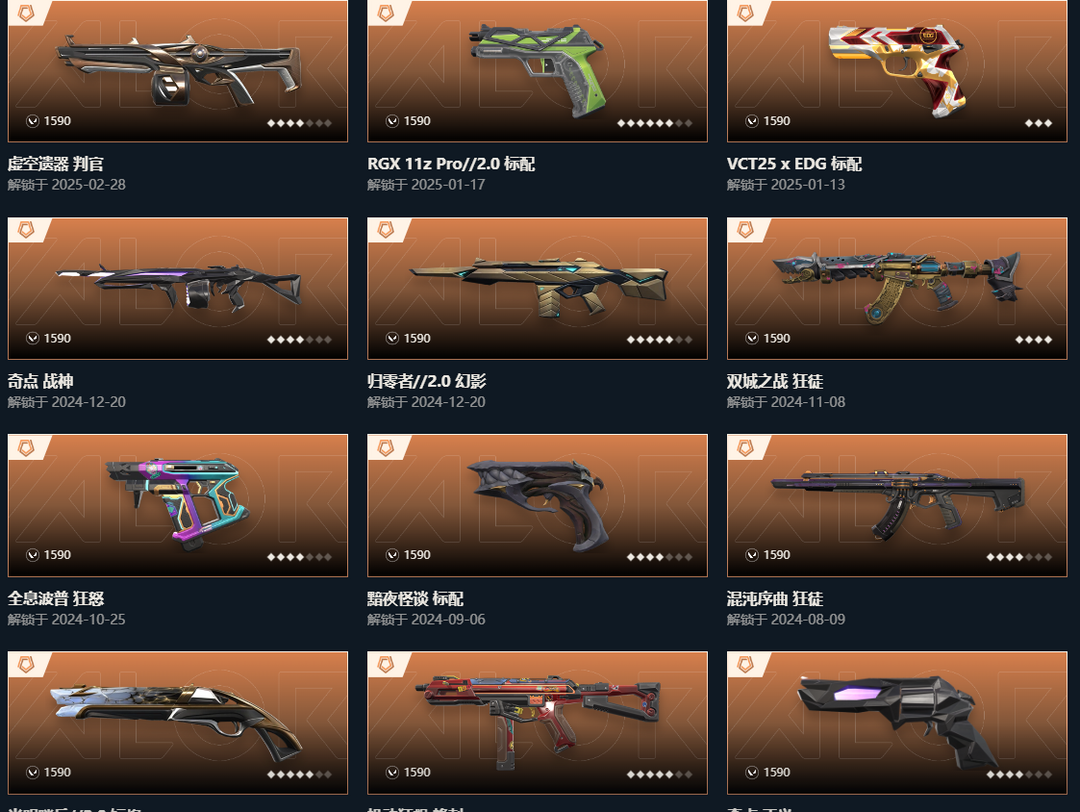Screen dimensions: 1080x812
Task: Open the 虚空遗器 判官 weapon skin thumbnail
Action: [x=178, y=70]
